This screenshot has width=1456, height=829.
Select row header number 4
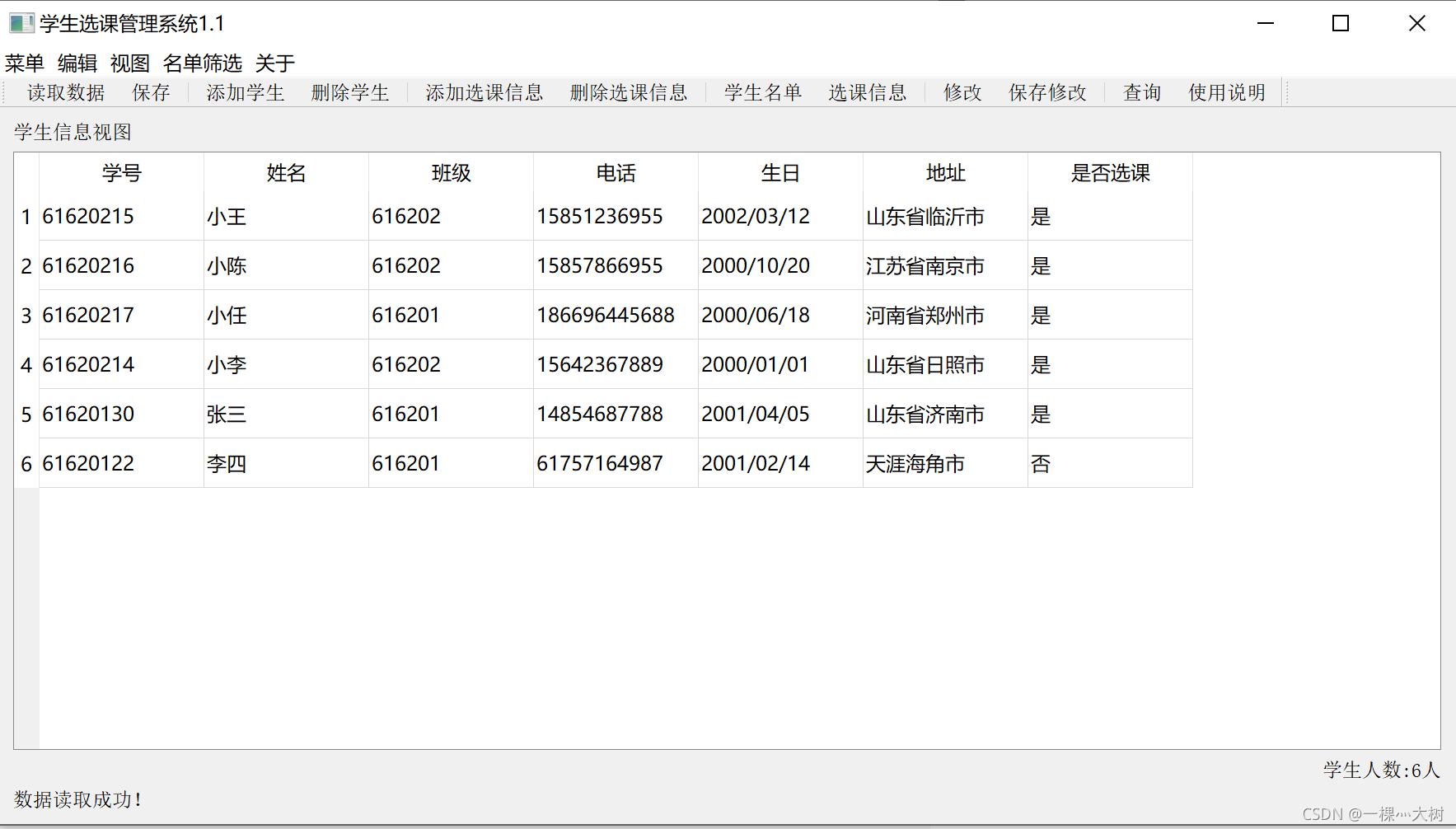[26, 365]
